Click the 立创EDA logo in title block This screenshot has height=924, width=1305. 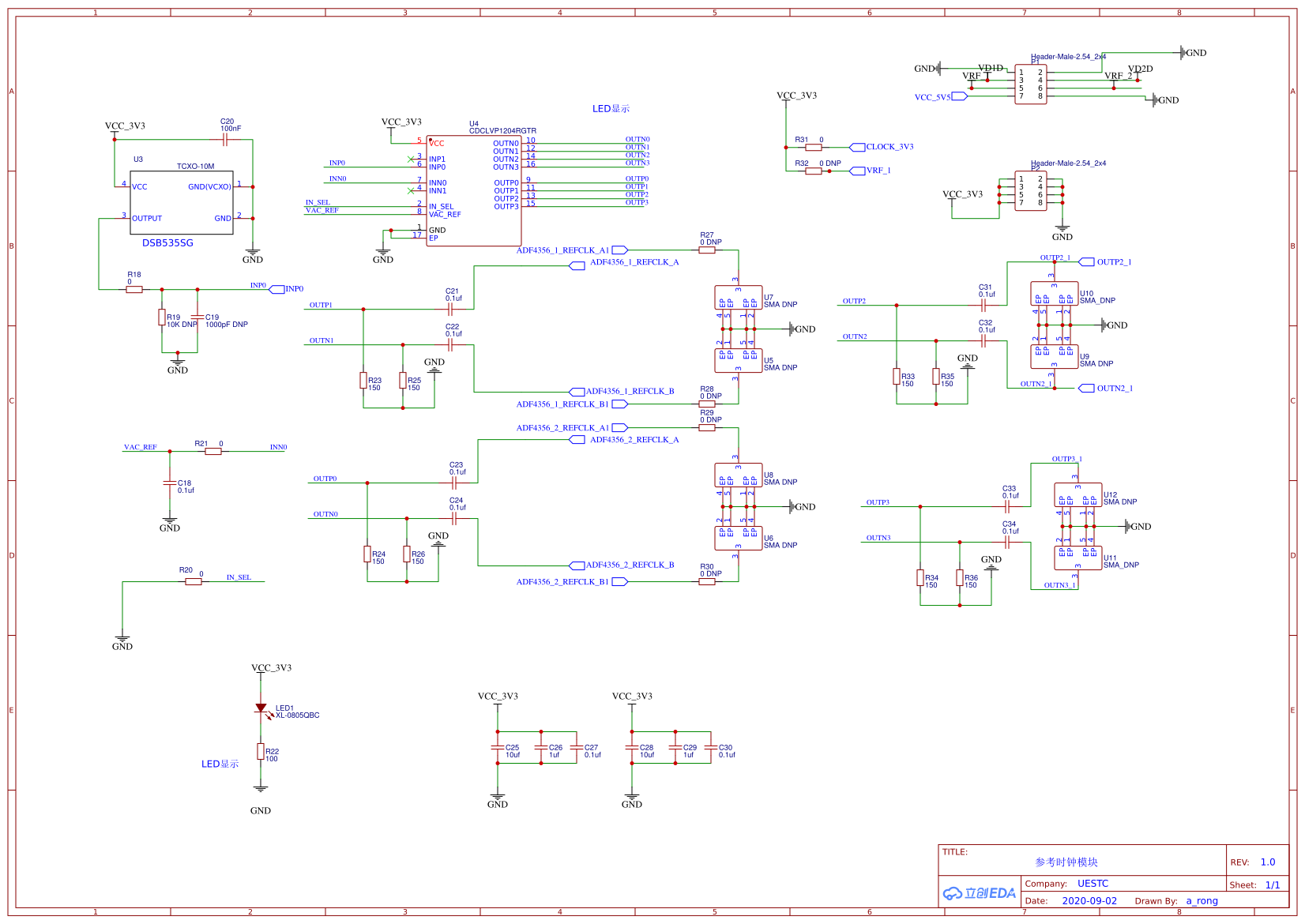click(x=980, y=893)
